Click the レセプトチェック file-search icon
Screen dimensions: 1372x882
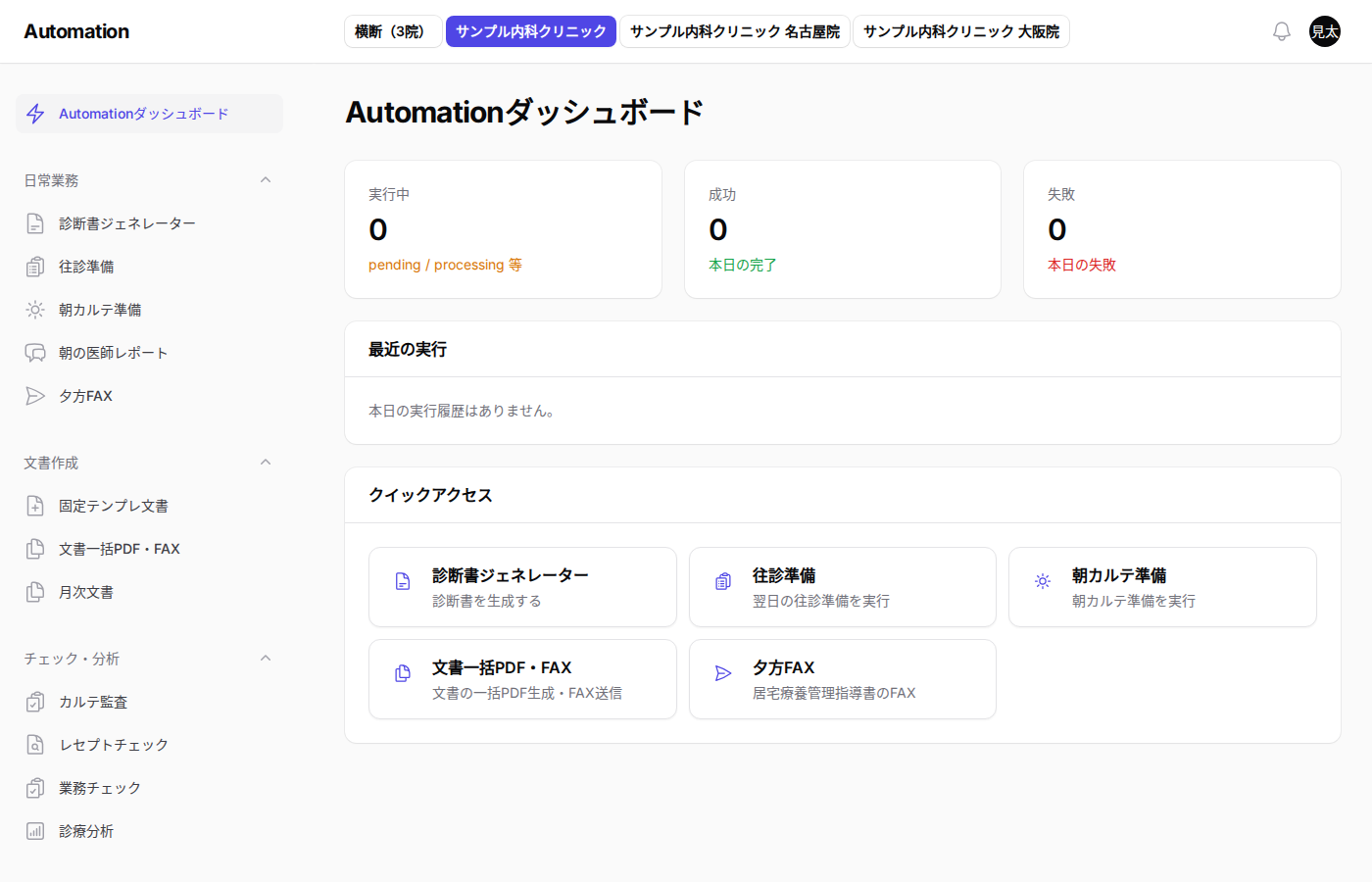[x=35, y=745]
